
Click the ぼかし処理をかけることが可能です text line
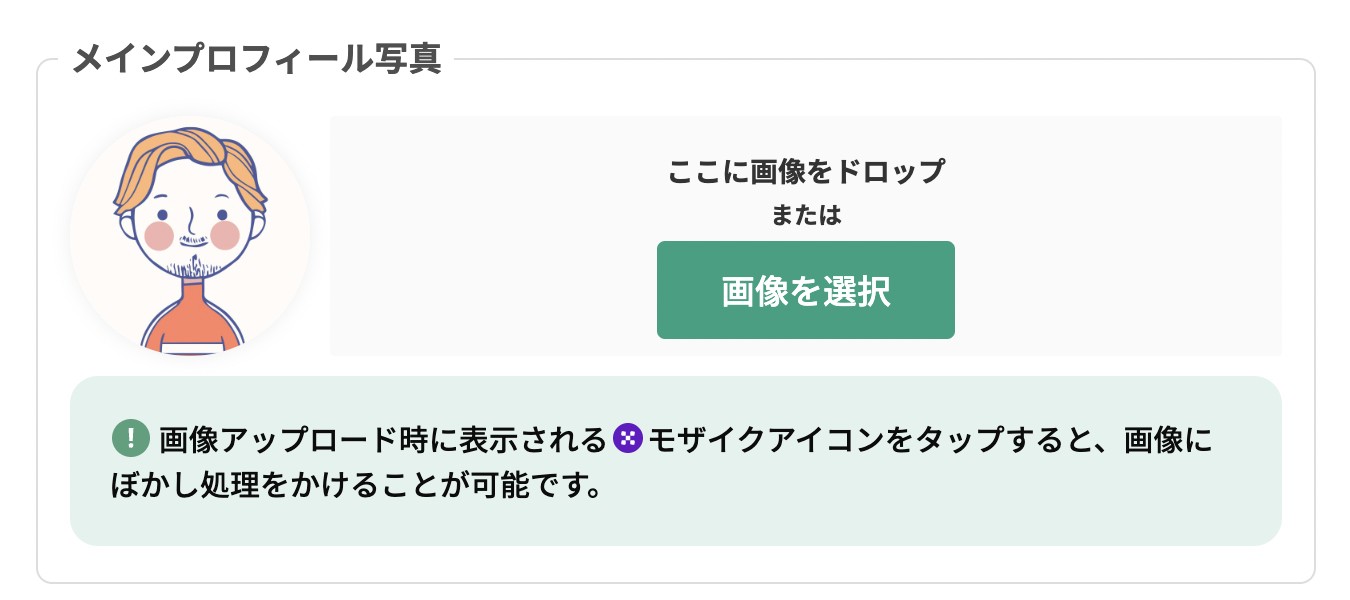pyautogui.click(x=359, y=487)
